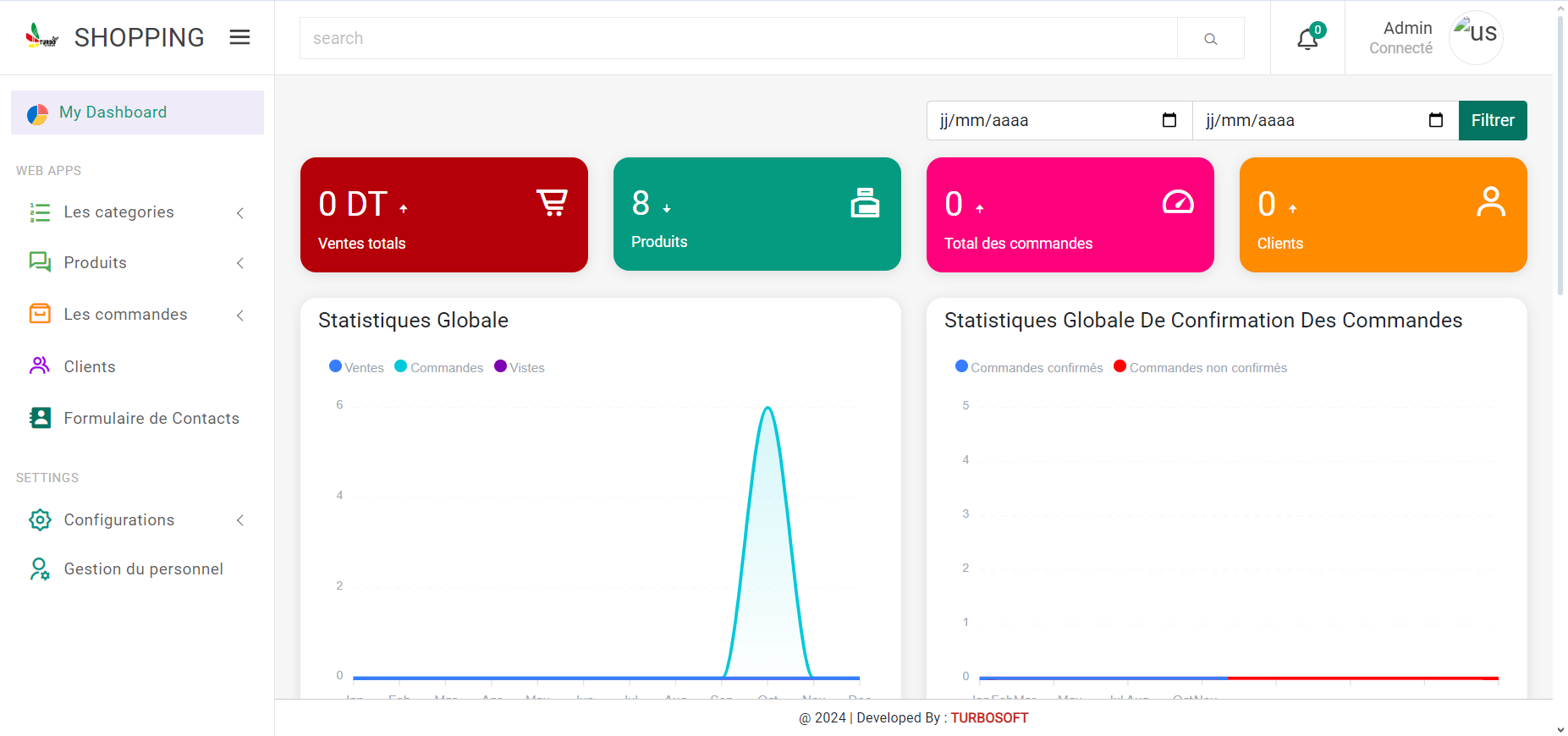Focus the search input field
Image resolution: width=1568 pixels, height=736 pixels.
click(738, 39)
